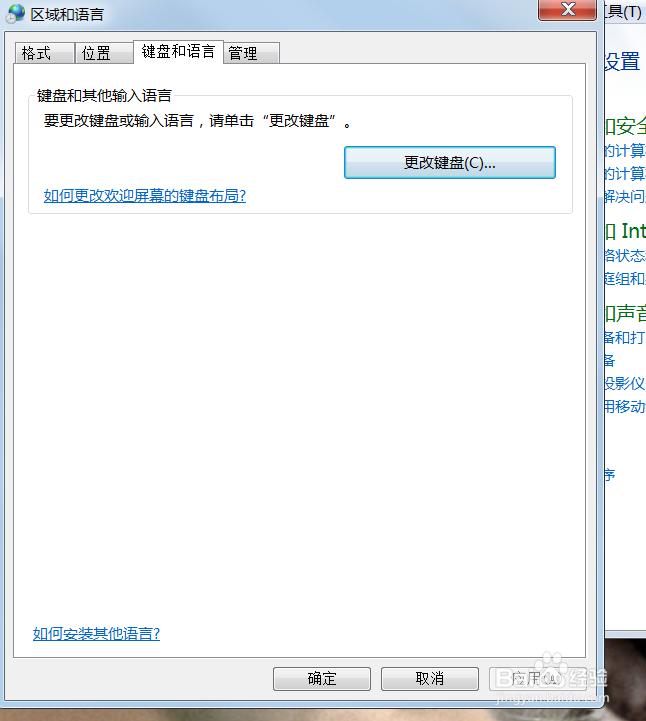
Task: Click the 移动 link in Control Panel window
Action: (625, 406)
